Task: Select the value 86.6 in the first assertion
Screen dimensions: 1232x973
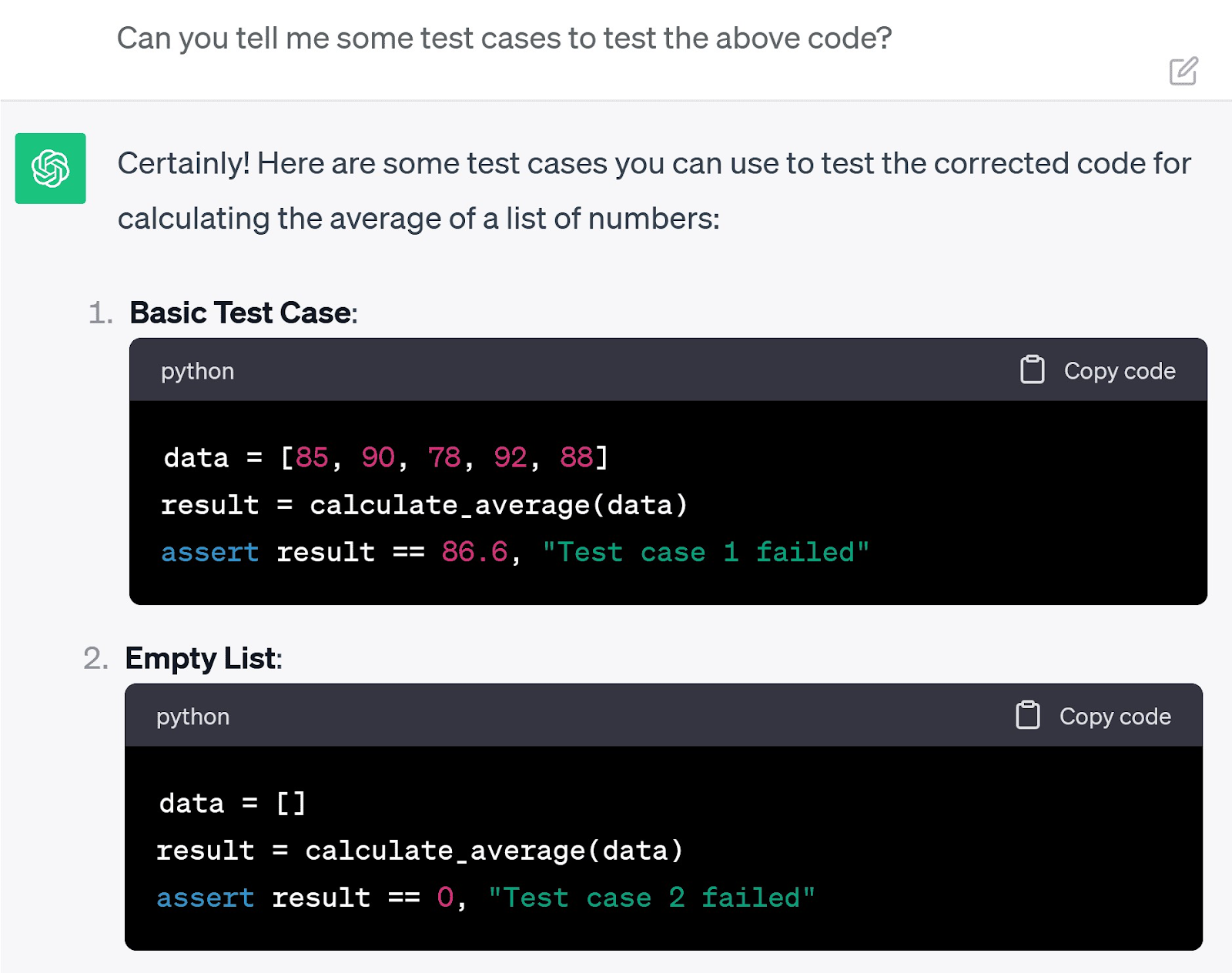Action: coord(473,551)
